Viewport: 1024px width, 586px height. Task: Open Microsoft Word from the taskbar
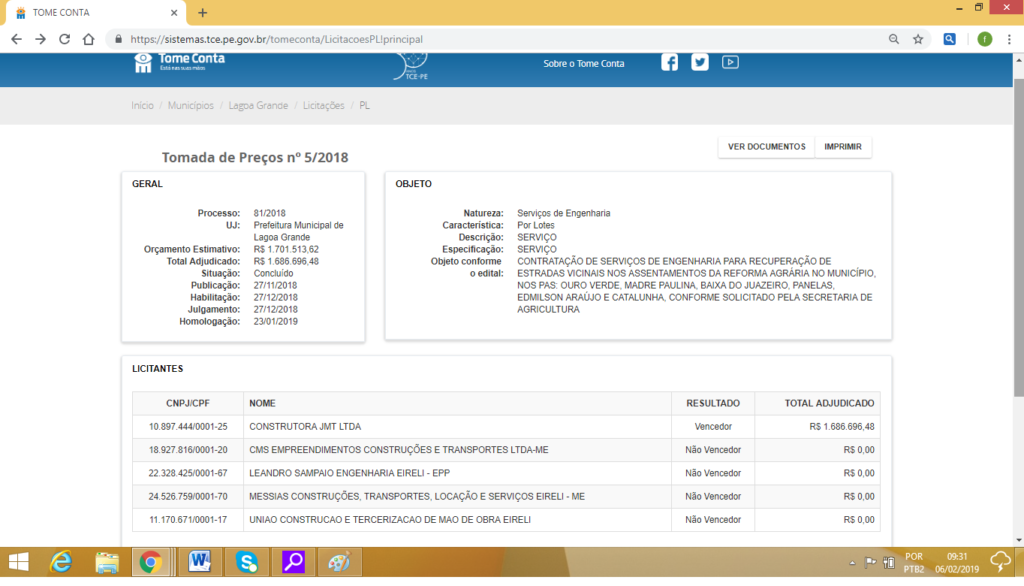tap(198, 562)
